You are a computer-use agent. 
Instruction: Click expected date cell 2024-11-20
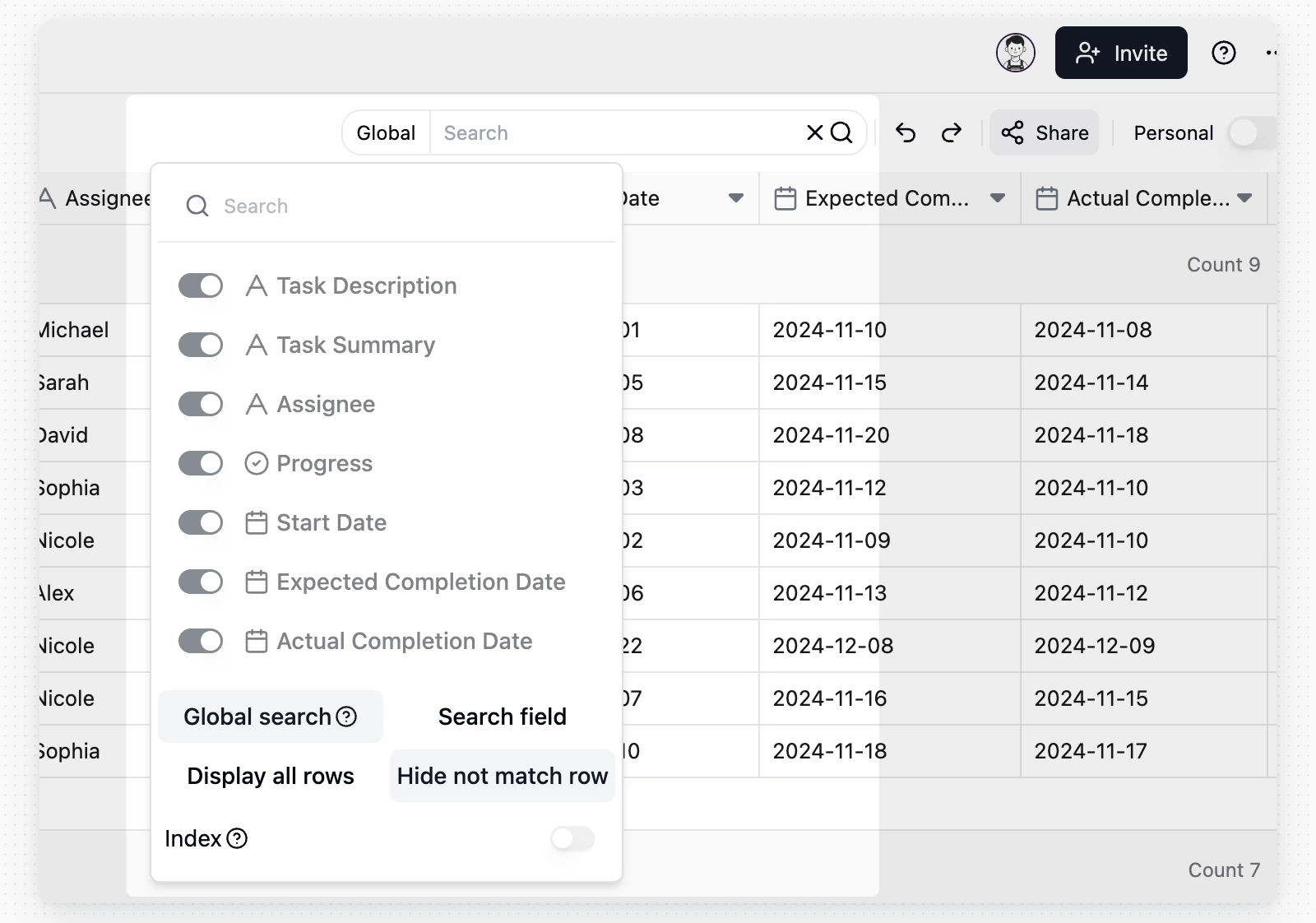pyautogui.click(x=889, y=435)
